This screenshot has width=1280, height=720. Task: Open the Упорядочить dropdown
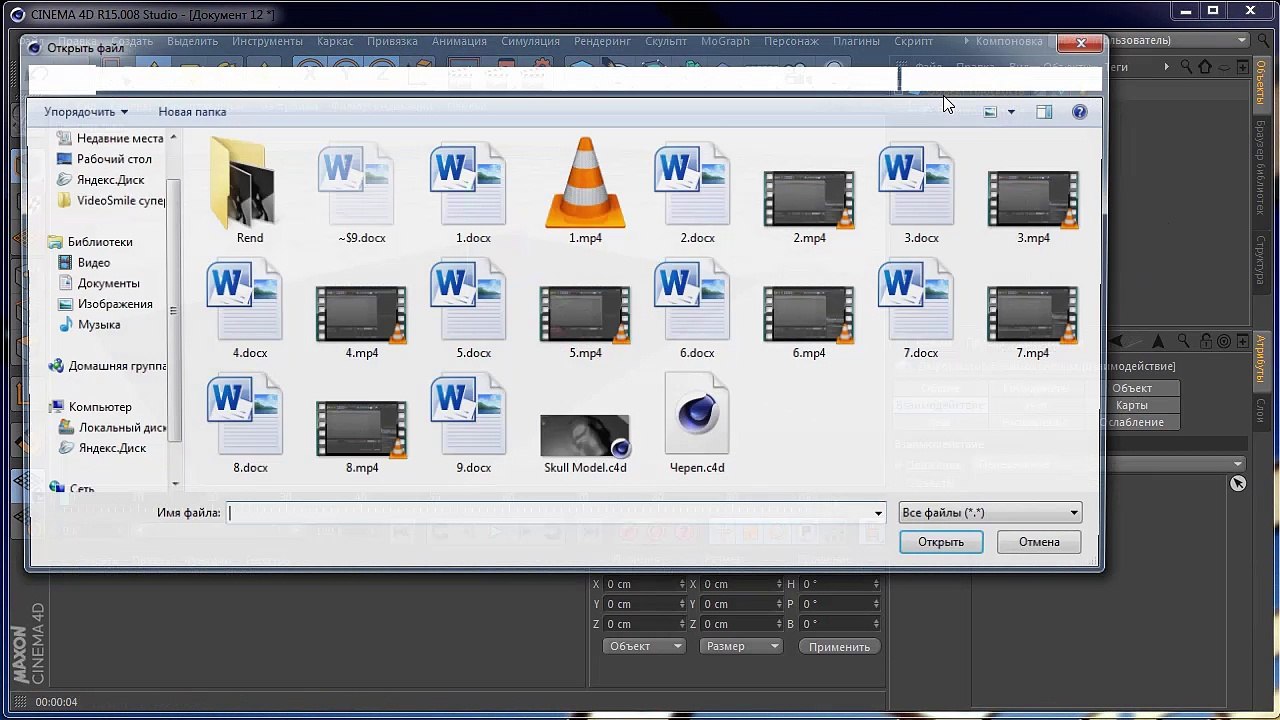click(86, 112)
